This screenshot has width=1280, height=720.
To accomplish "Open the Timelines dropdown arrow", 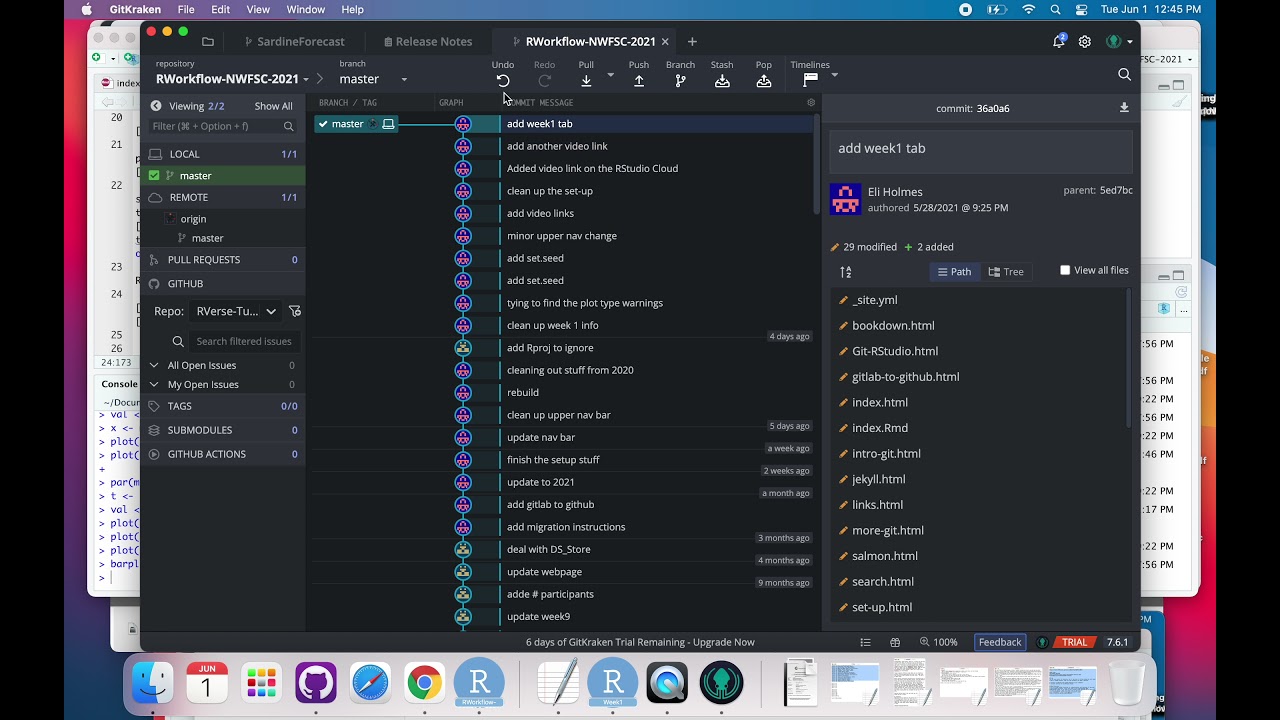I will pyautogui.click(x=834, y=75).
